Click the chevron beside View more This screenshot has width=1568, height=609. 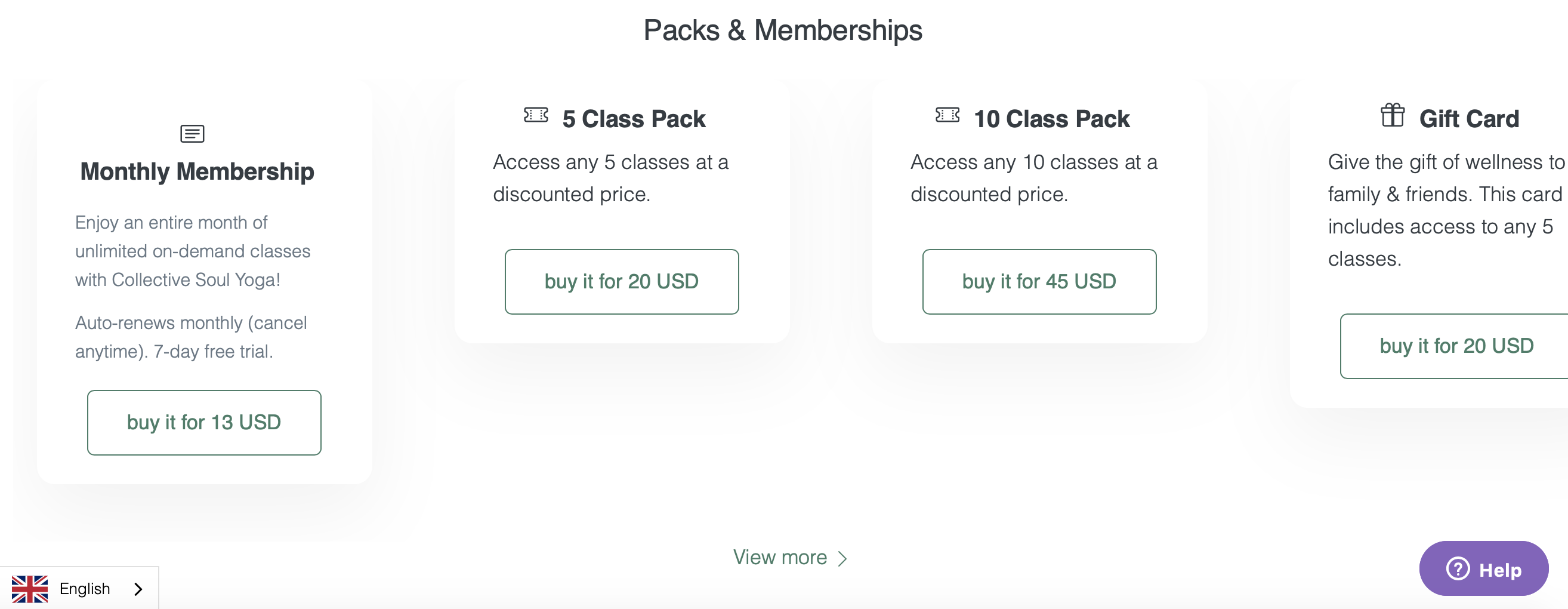click(842, 558)
